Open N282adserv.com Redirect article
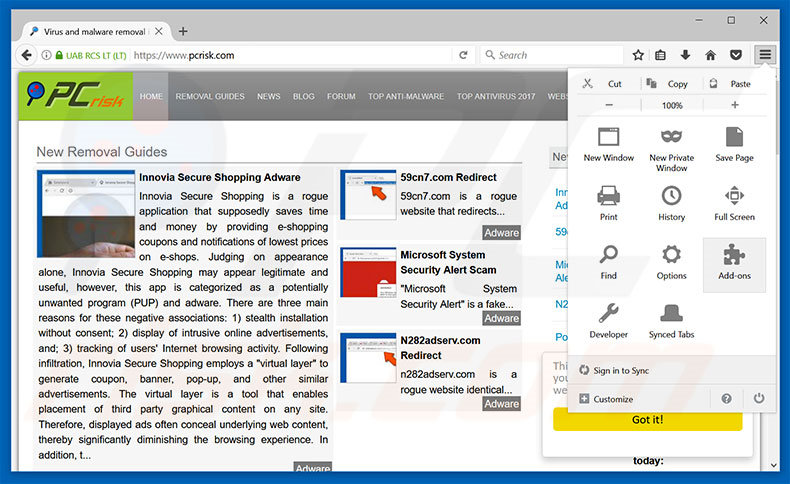 (440, 348)
